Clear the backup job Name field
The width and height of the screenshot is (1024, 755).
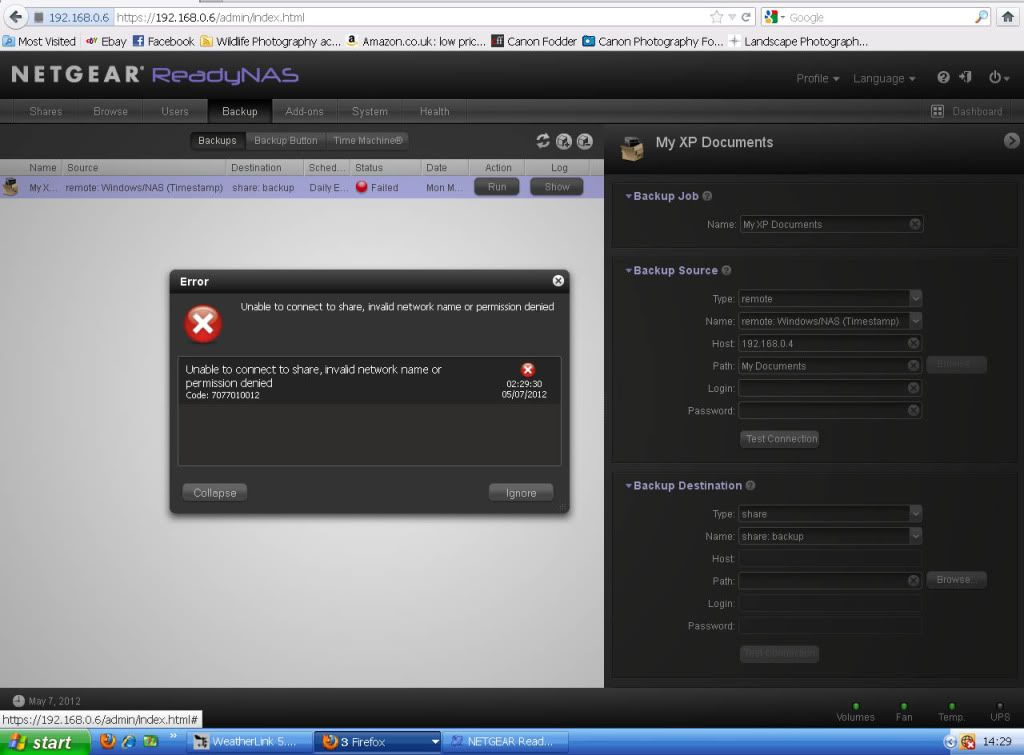(x=914, y=225)
